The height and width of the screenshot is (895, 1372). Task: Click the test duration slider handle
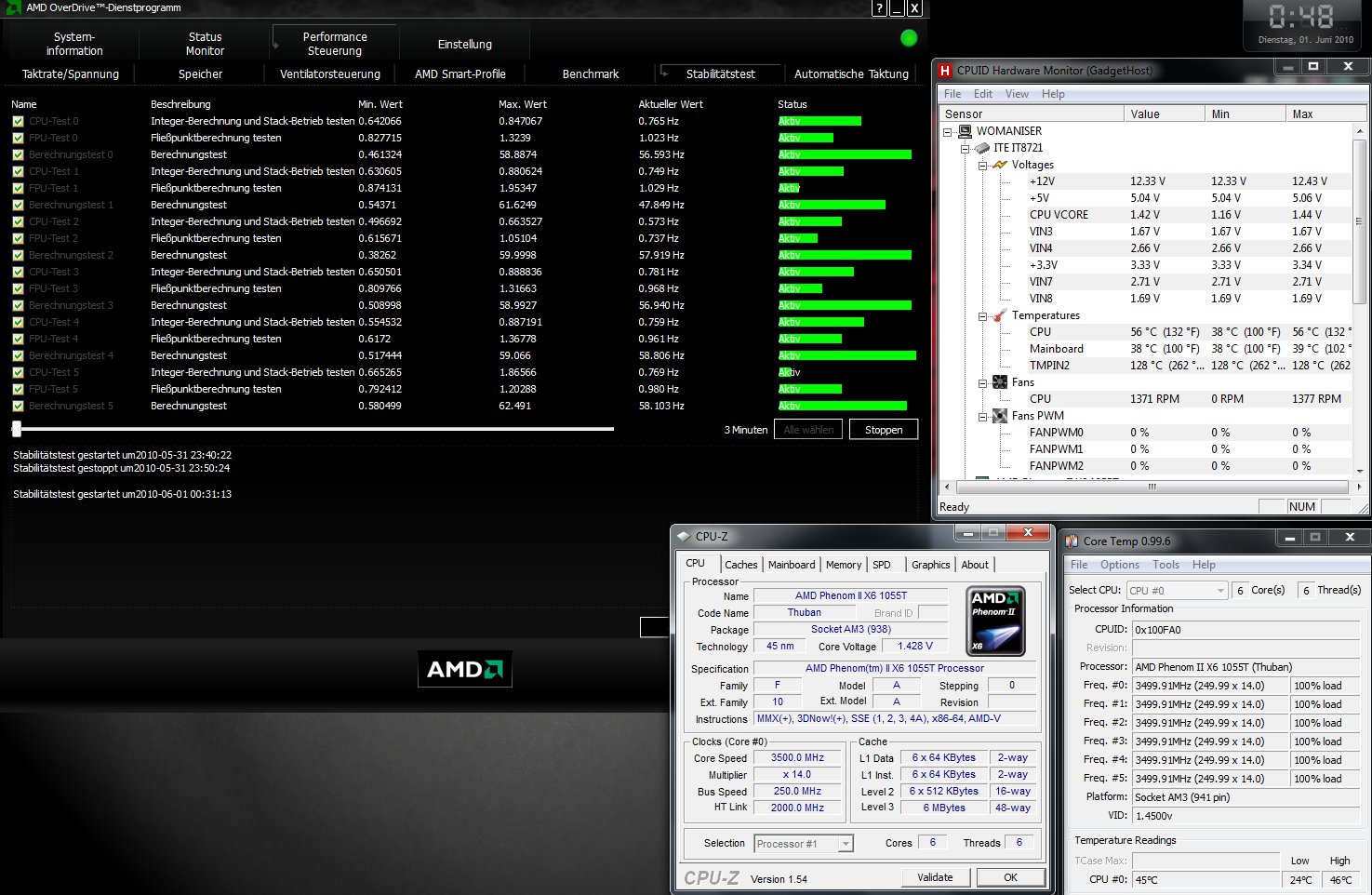point(17,429)
